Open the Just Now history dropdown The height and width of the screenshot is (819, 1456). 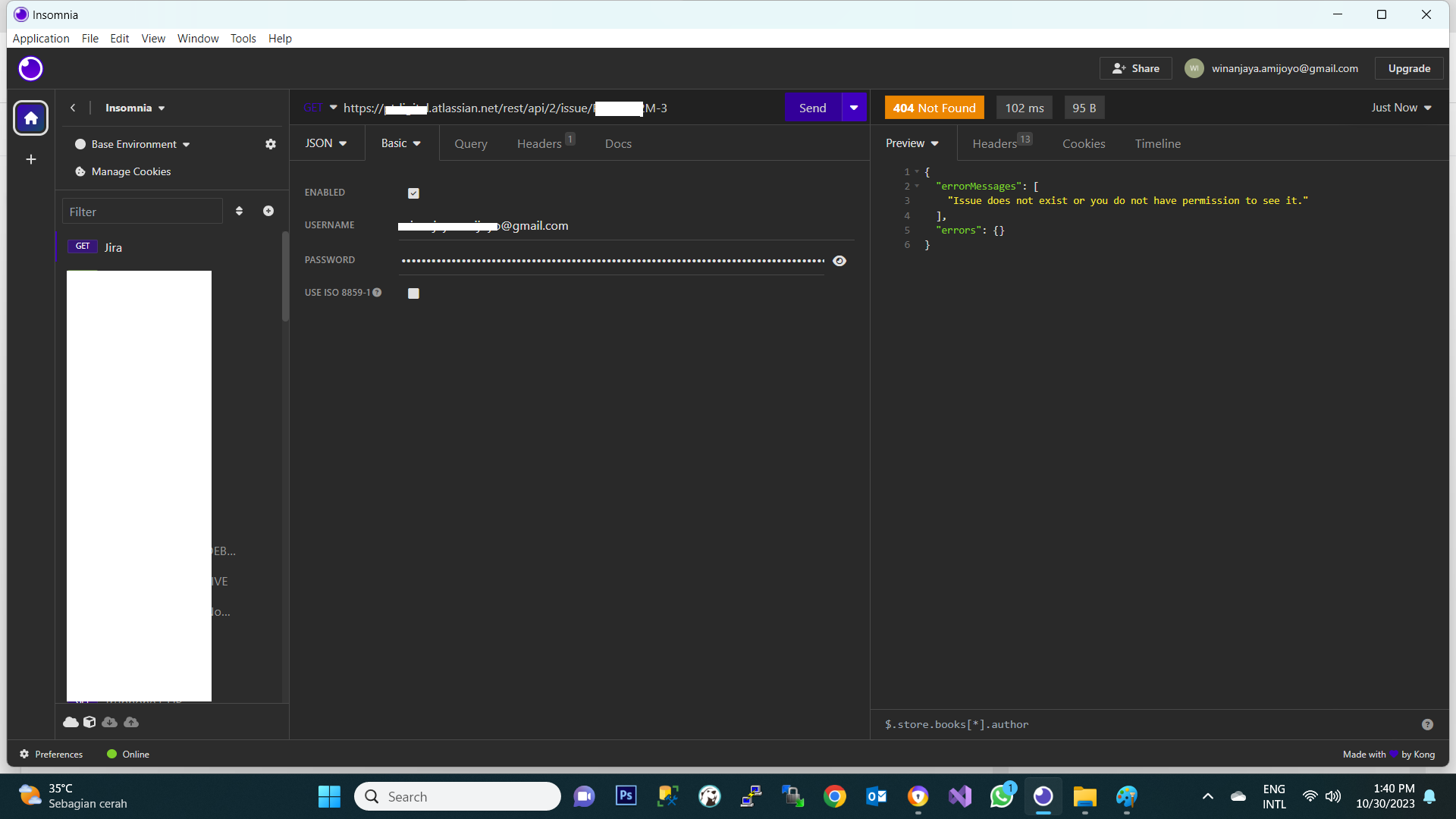point(1401,108)
